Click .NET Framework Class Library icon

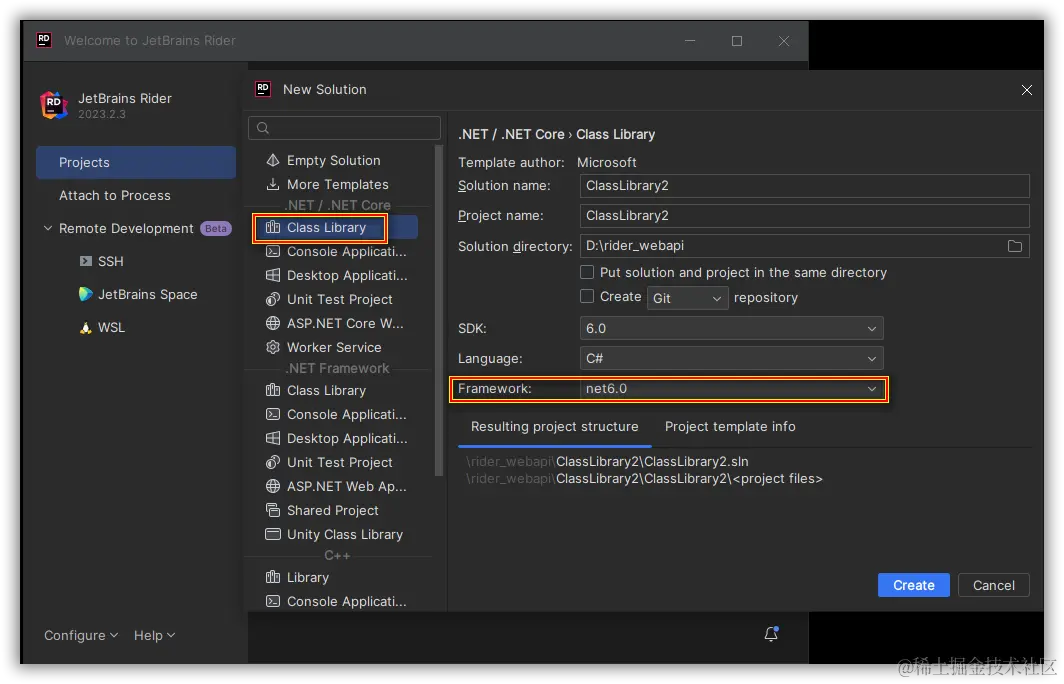(x=273, y=390)
